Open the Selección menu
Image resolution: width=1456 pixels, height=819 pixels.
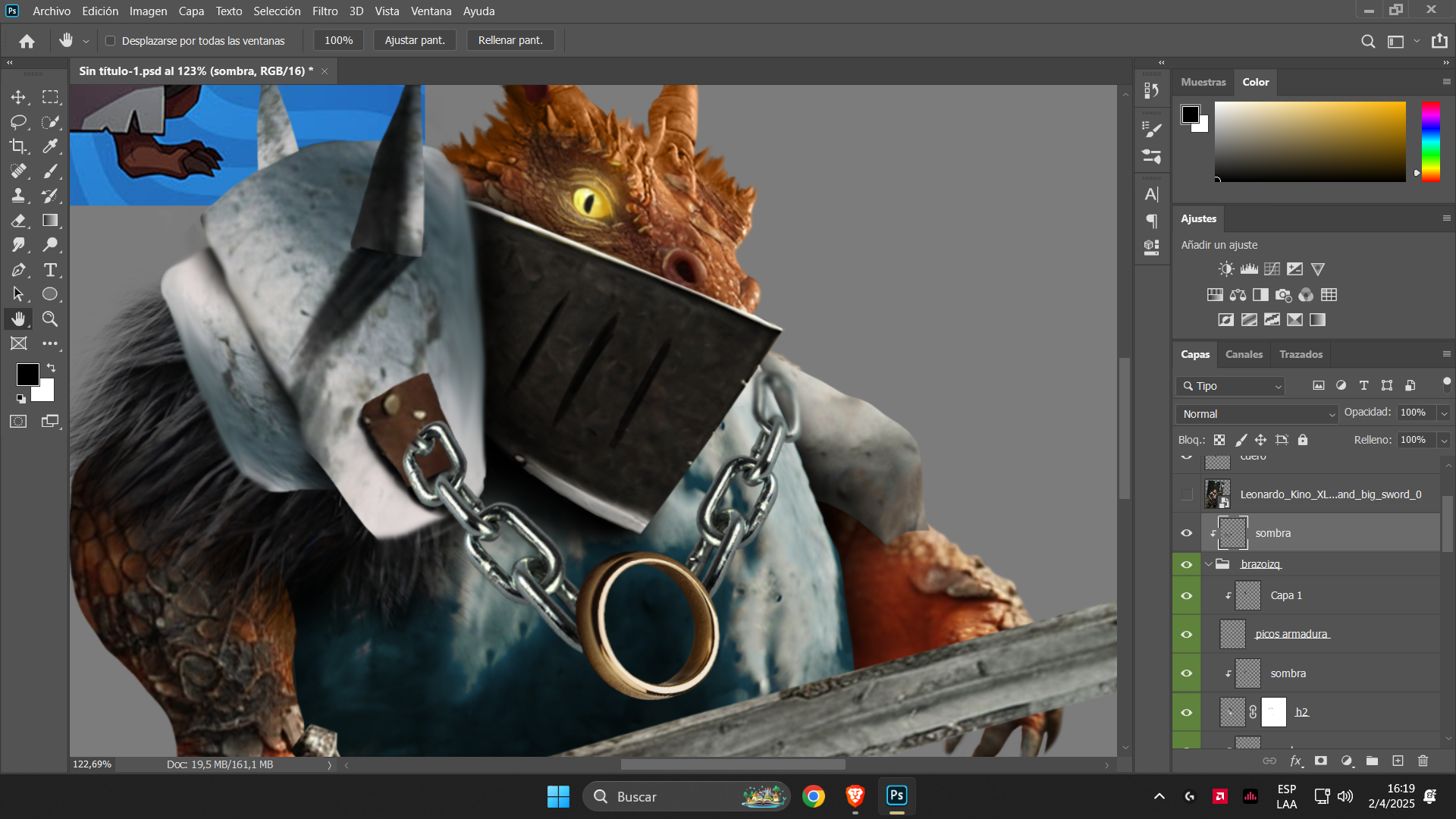(277, 11)
